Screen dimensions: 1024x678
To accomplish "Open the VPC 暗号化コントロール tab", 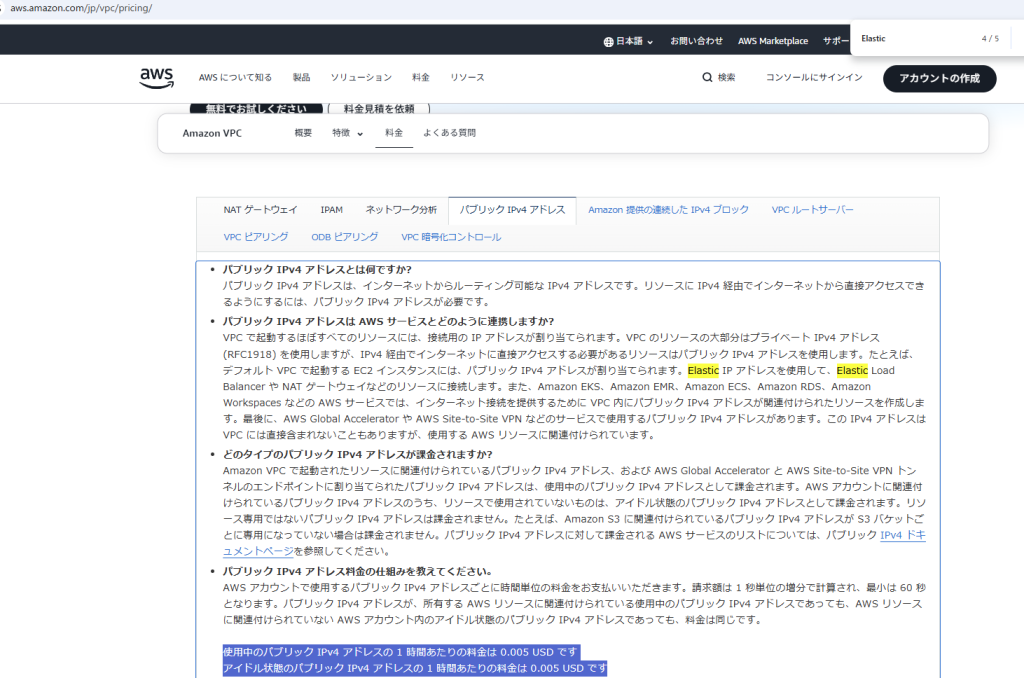I will click(451, 237).
